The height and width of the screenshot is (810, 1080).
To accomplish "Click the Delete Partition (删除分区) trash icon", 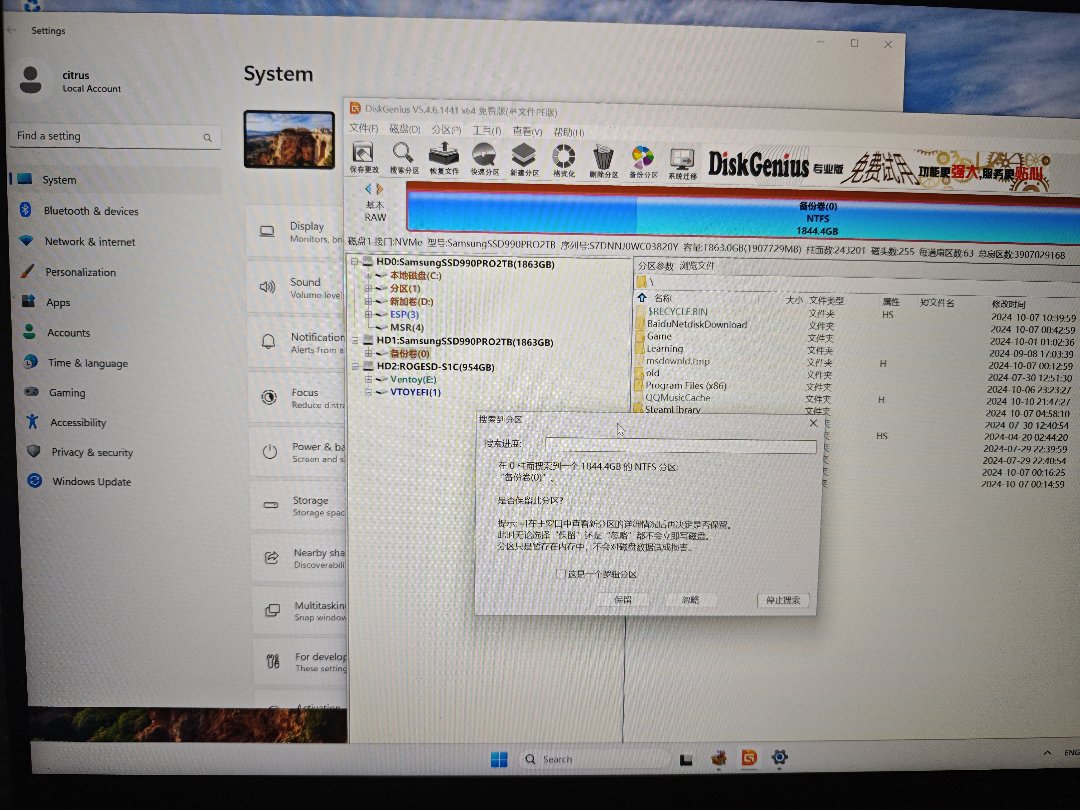I will pos(603,160).
